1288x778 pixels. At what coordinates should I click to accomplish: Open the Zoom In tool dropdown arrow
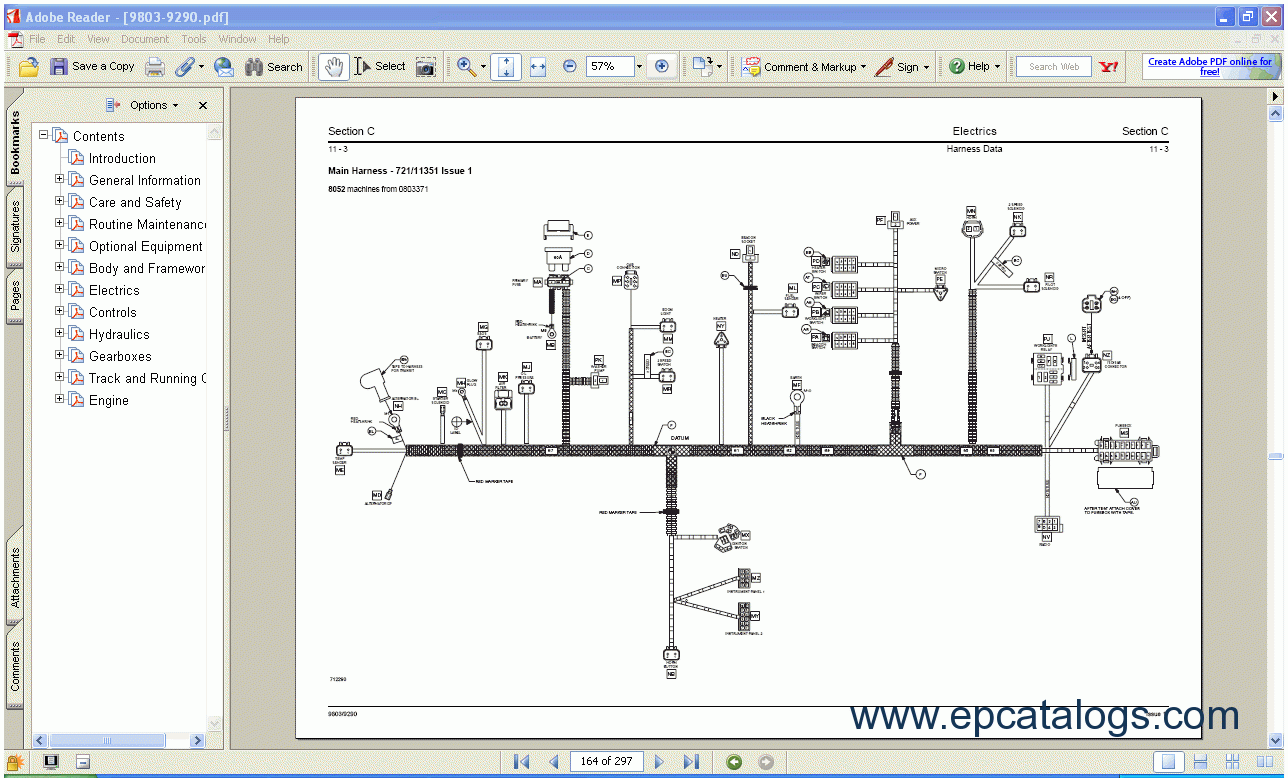[484, 68]
